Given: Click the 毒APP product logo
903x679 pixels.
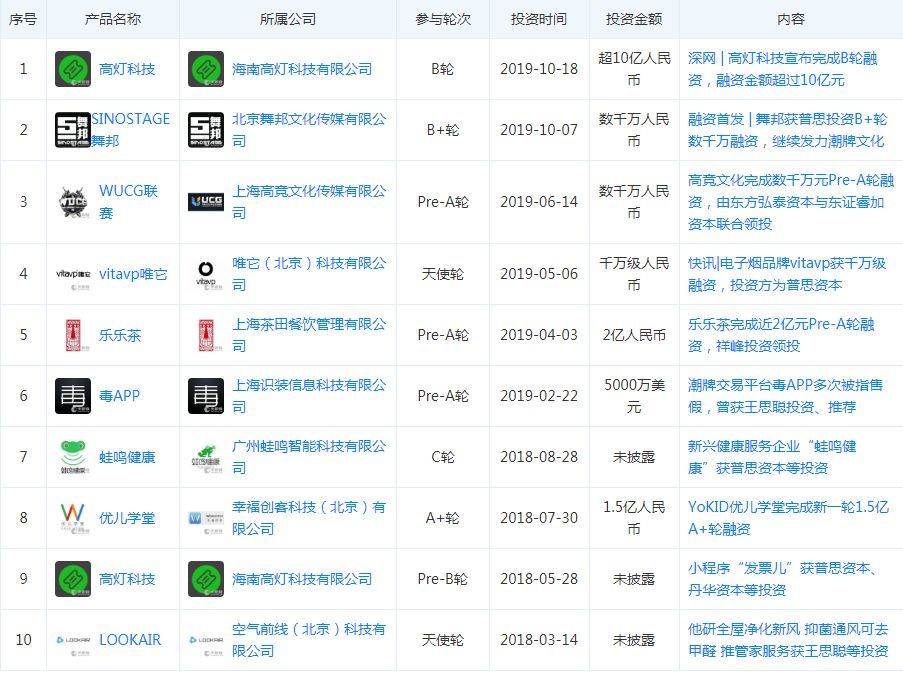Looking at the screenshot, I should pos(73,396).
